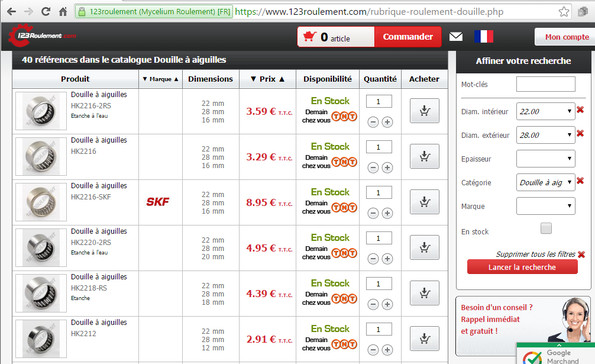595x364 pixels.
Task: Click the SKF brand logo
Action: pos(158,202)
